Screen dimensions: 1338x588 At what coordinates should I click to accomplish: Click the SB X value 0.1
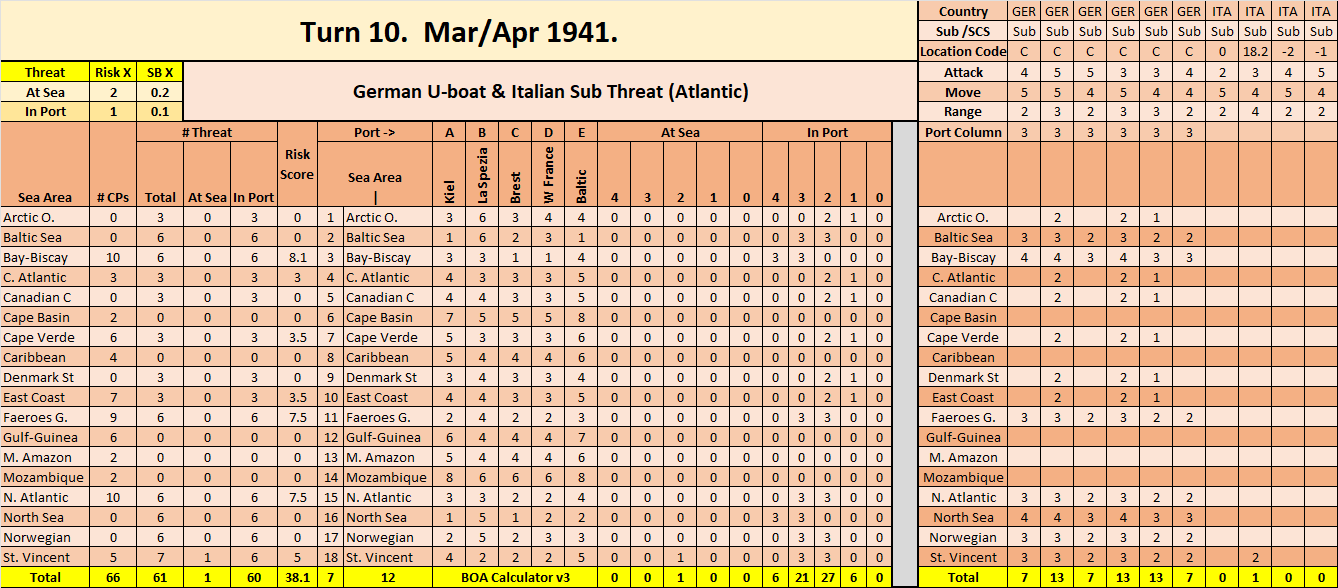pyautogui.click(x=160, y=112)
